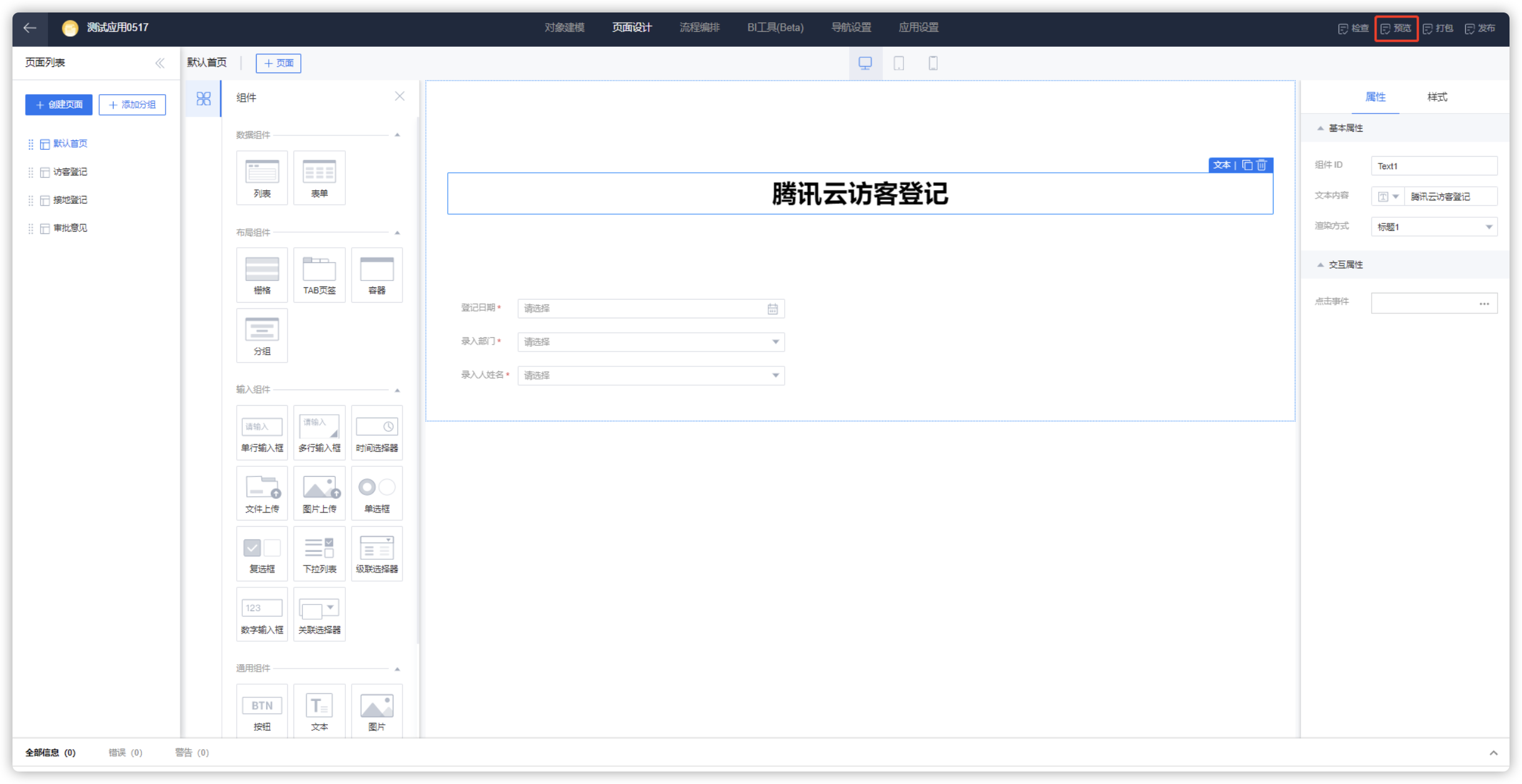Pick the 关联选择器 component
This screenshot has height=784, width=1522.
coord(320,614)
